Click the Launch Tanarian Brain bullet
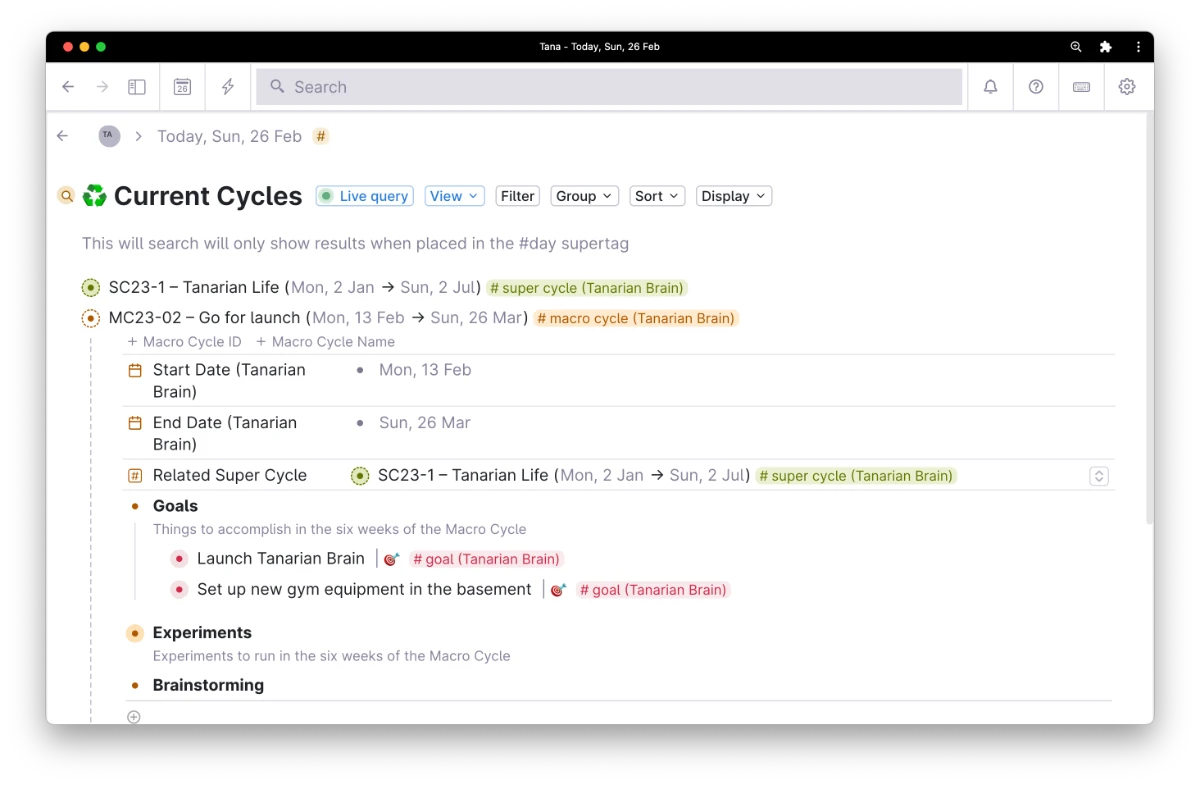This screenshot has width=1200, height=785. pyautogui.click(x=179, y=559)
